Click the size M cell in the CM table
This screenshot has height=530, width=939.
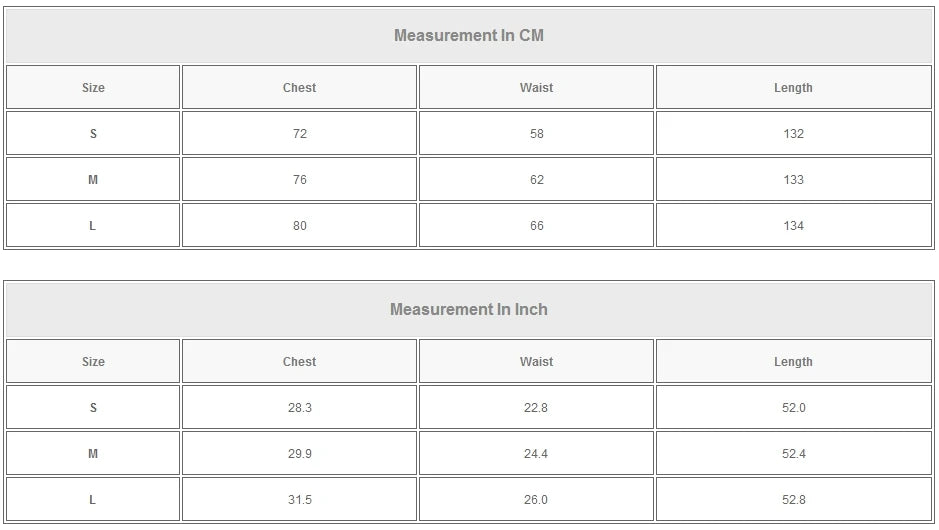(93, 180)
